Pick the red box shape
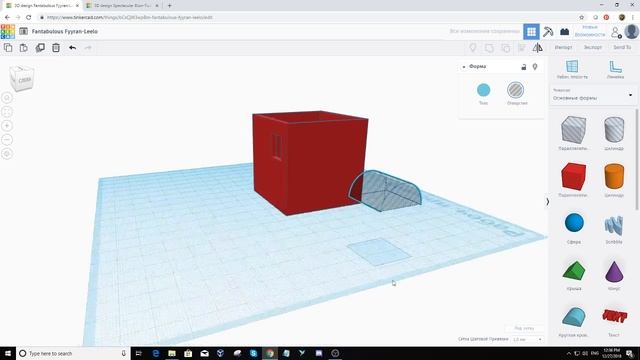The height and width of the screenshot is (360, 640). point(573,177)
